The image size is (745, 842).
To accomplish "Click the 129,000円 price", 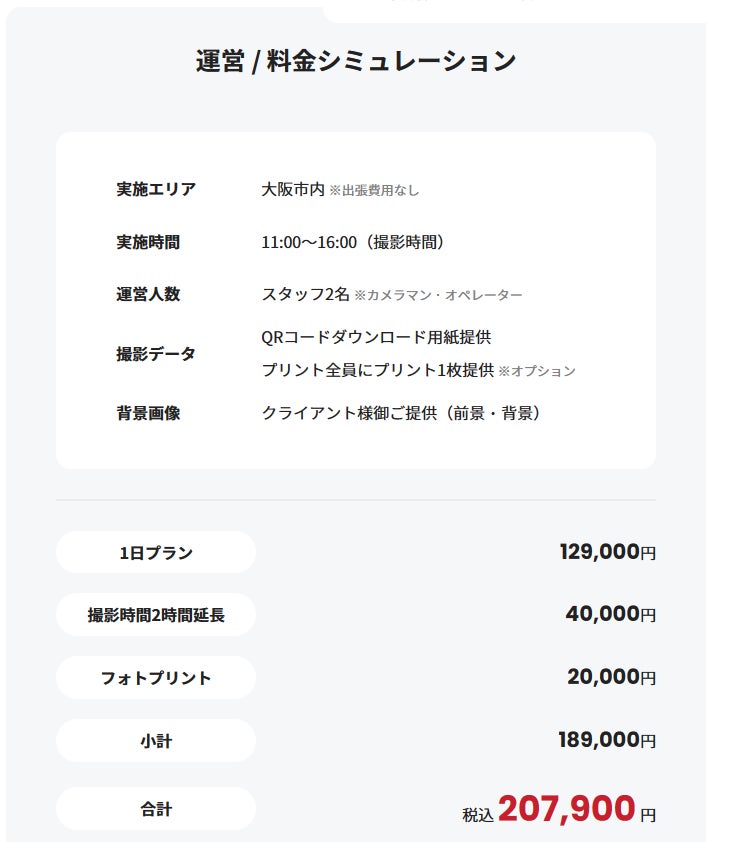I will tap(607, 552).
